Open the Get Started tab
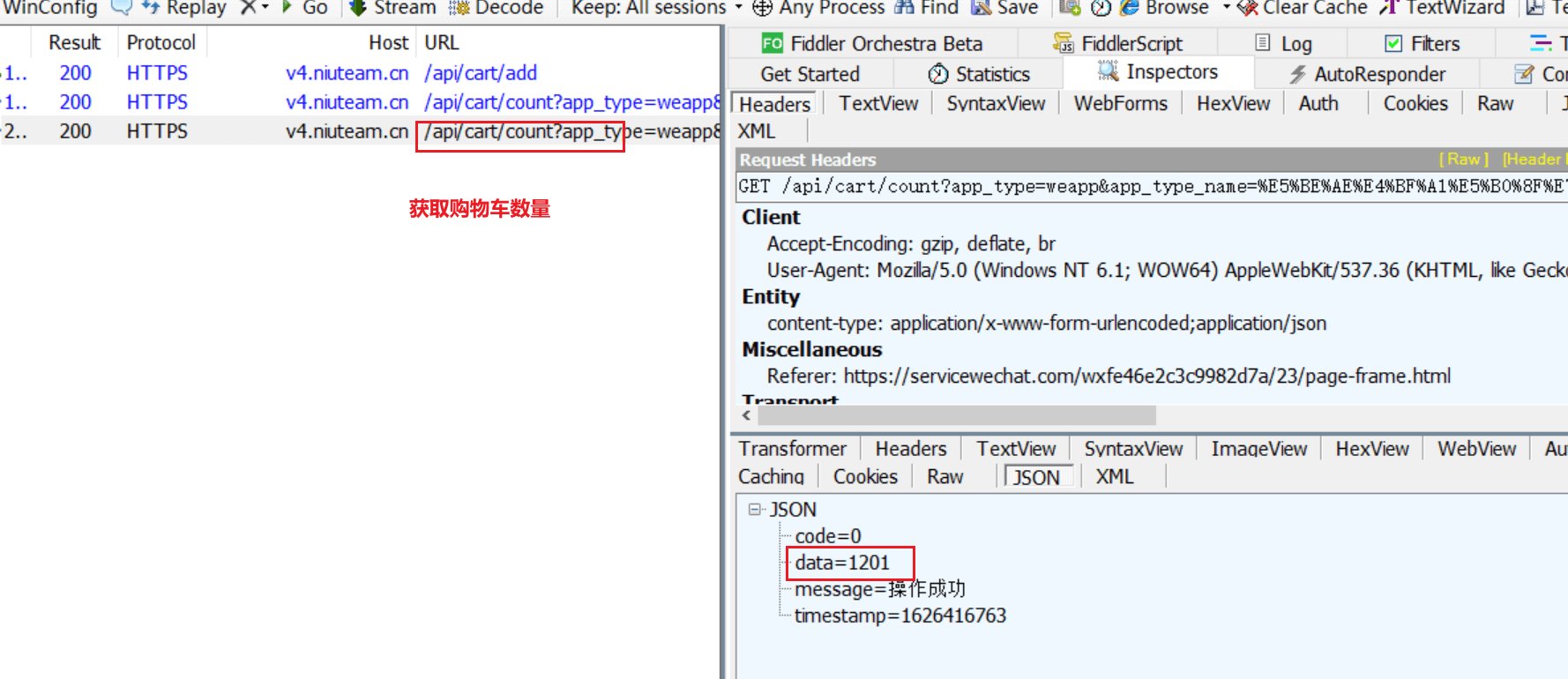 point(810,74)
